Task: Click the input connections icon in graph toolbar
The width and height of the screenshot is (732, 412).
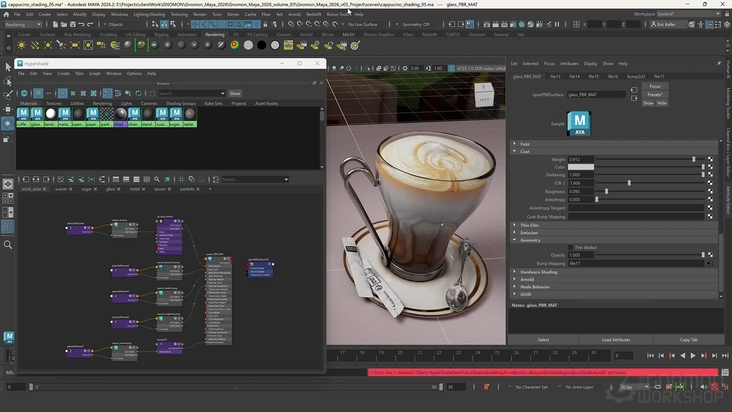Action: coord(26,179)
